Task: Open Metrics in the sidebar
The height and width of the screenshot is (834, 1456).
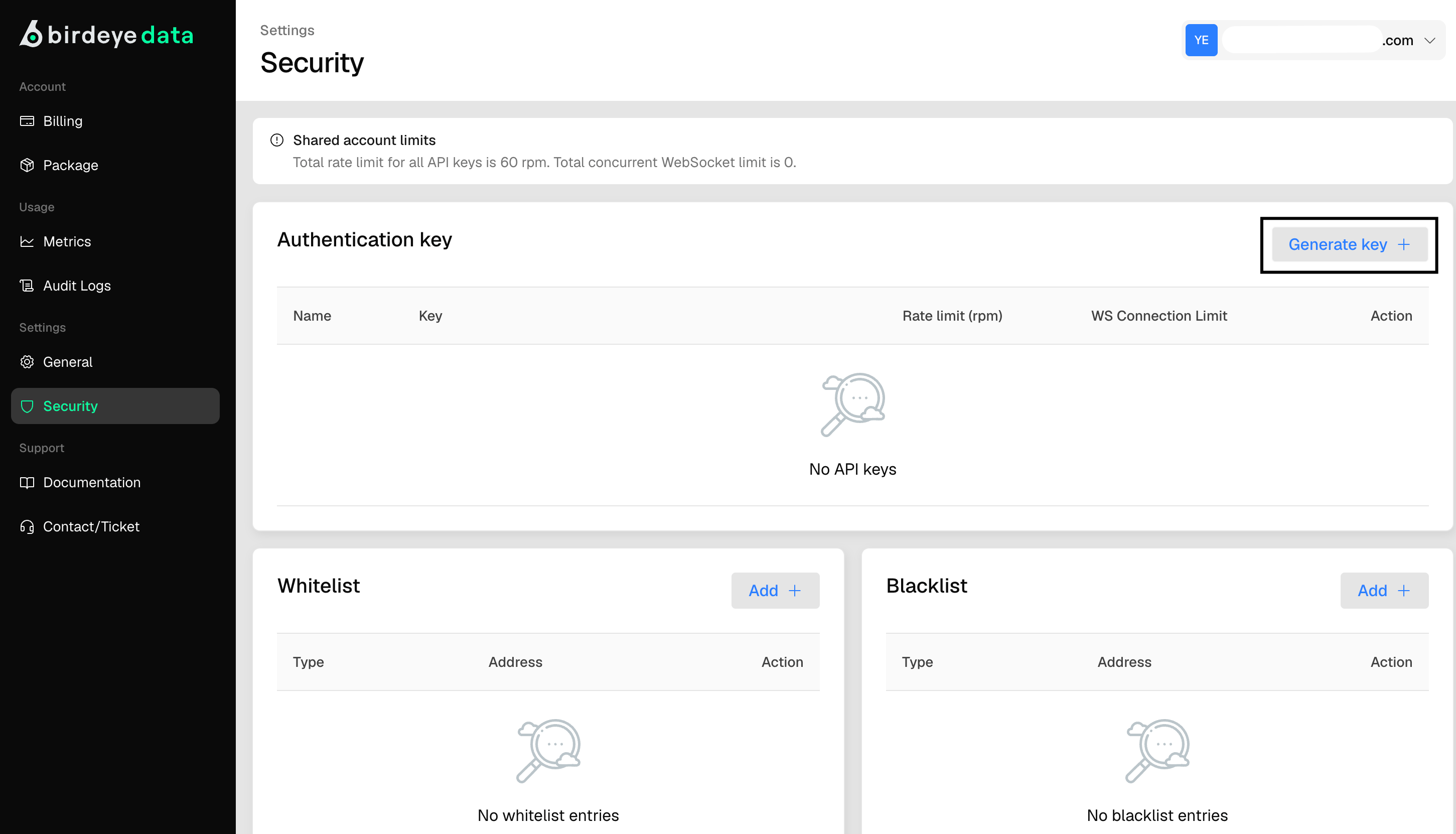Action: tap(67, 242)
